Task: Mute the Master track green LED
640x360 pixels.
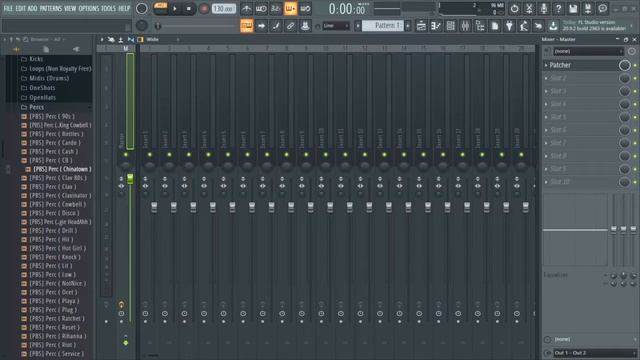Action: pos(126,155)
